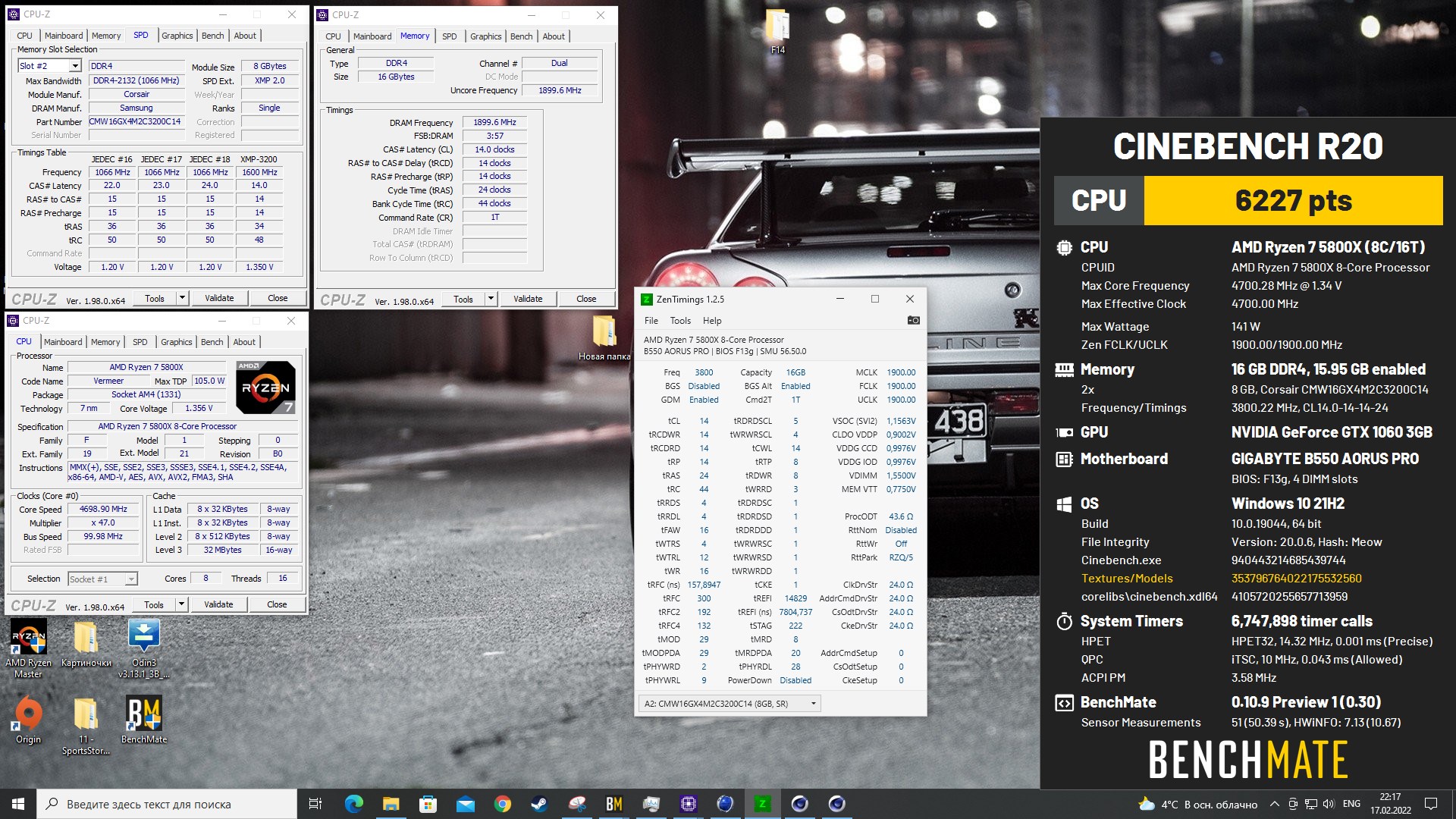
Task: Open File Explorer from the taskbar
Action: [x=391, y=804]
